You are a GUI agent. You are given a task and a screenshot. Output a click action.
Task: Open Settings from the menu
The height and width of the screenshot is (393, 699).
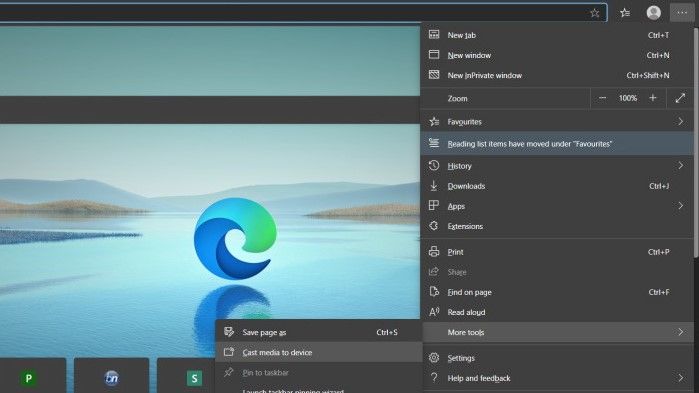557,358
